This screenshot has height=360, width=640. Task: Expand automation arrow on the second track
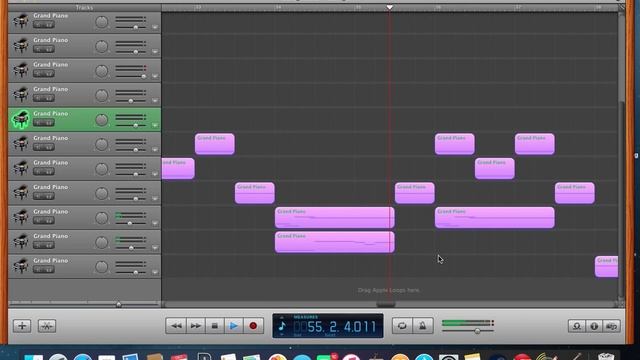click(x=155, y=52)
